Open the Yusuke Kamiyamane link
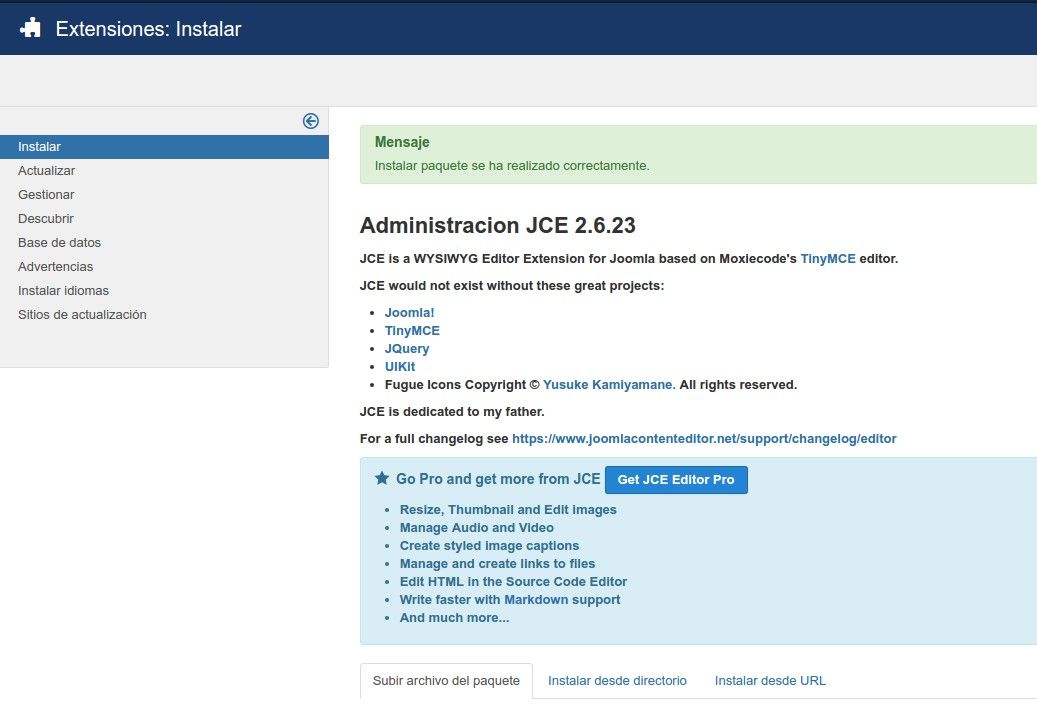The height and width of the screenshot is (727, 1037). click(x=609, y=384)
